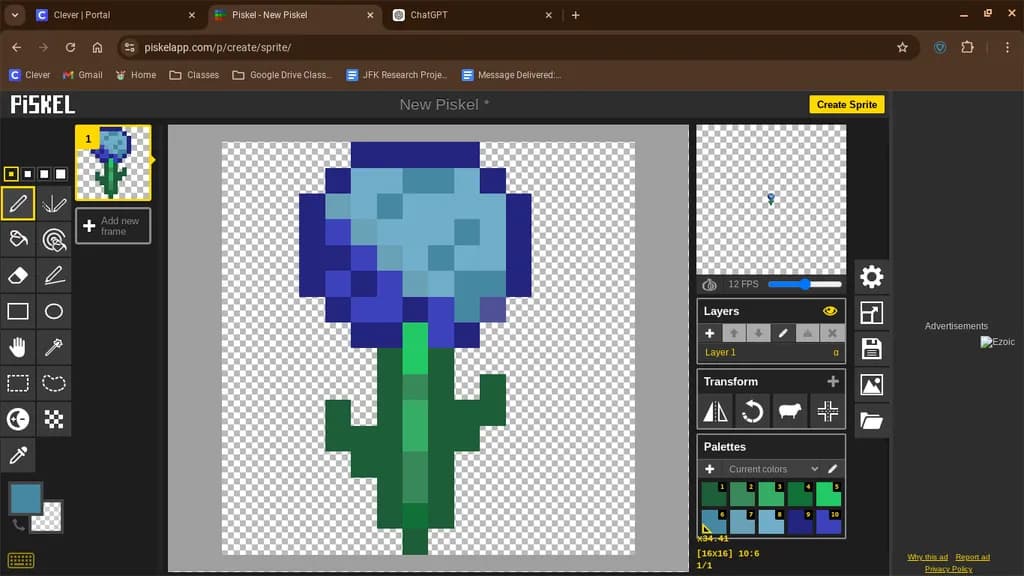Toggle onion skin next to FPS
The height and width of the screenshot is (576, 1024).
(x=710, y=285)
